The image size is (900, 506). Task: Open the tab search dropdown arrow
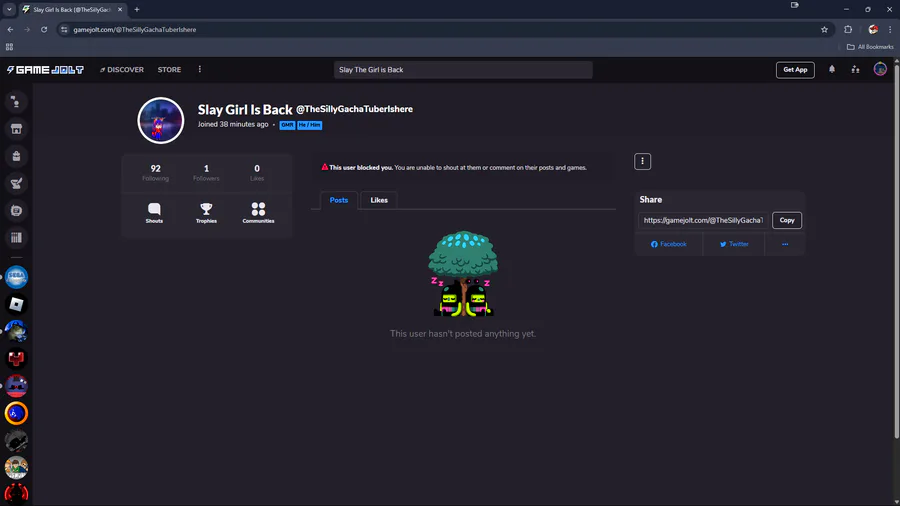[9, 10]
